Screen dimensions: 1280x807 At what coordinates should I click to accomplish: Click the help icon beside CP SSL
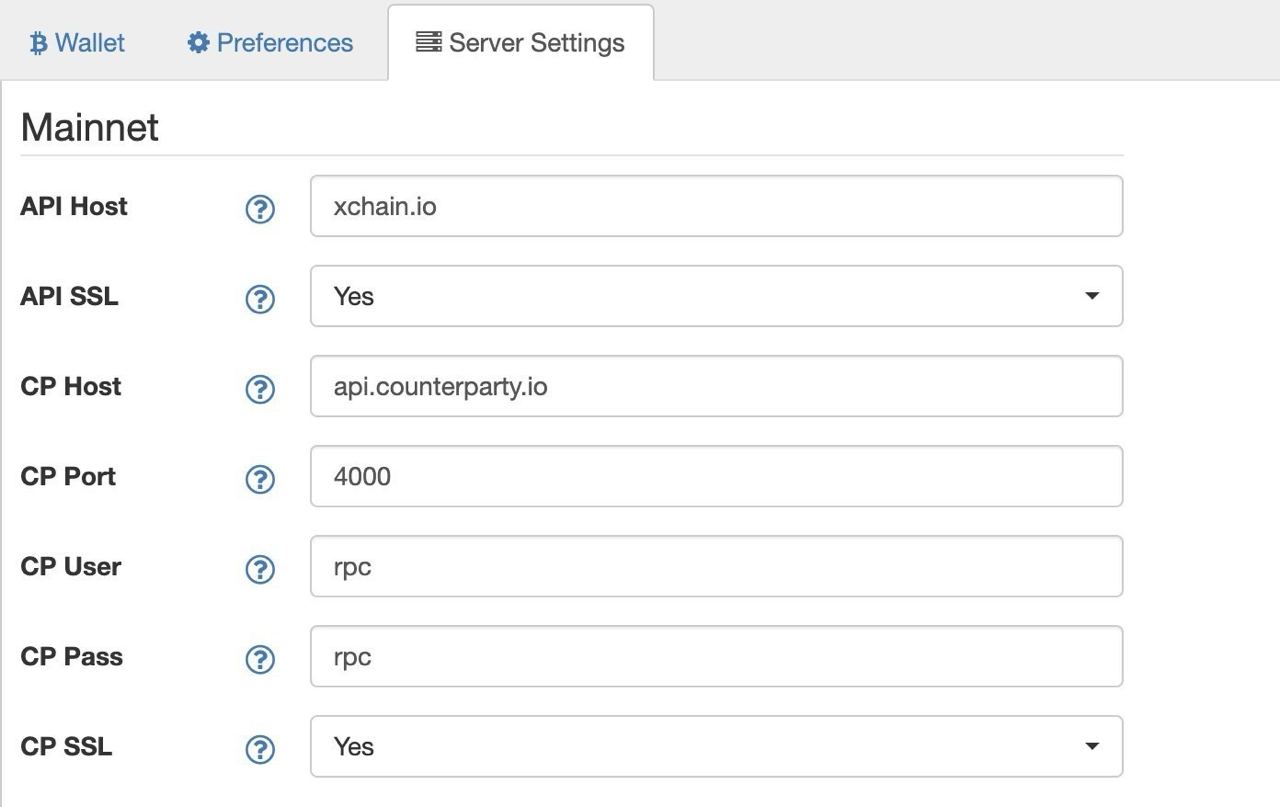(x=260, y=749)
